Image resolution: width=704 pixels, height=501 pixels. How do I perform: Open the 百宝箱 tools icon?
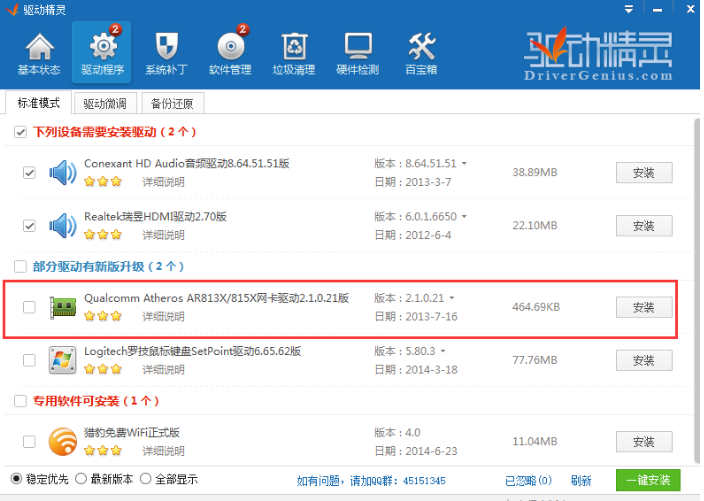421,47
